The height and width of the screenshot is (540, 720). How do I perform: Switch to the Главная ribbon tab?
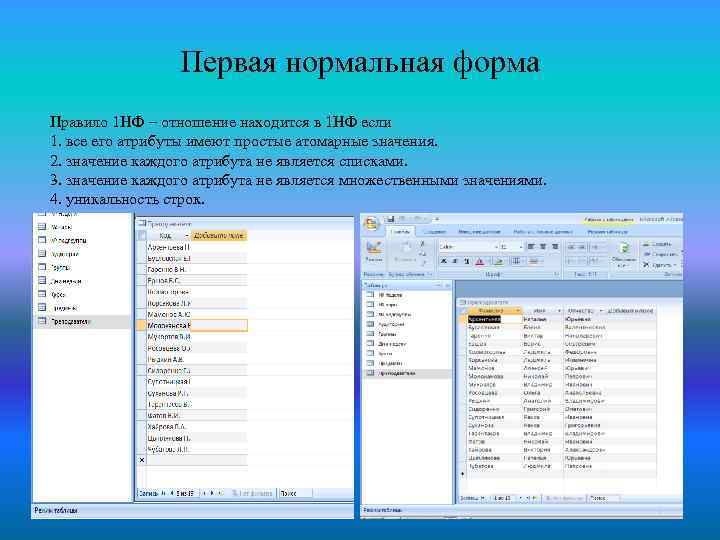point(400,232)
